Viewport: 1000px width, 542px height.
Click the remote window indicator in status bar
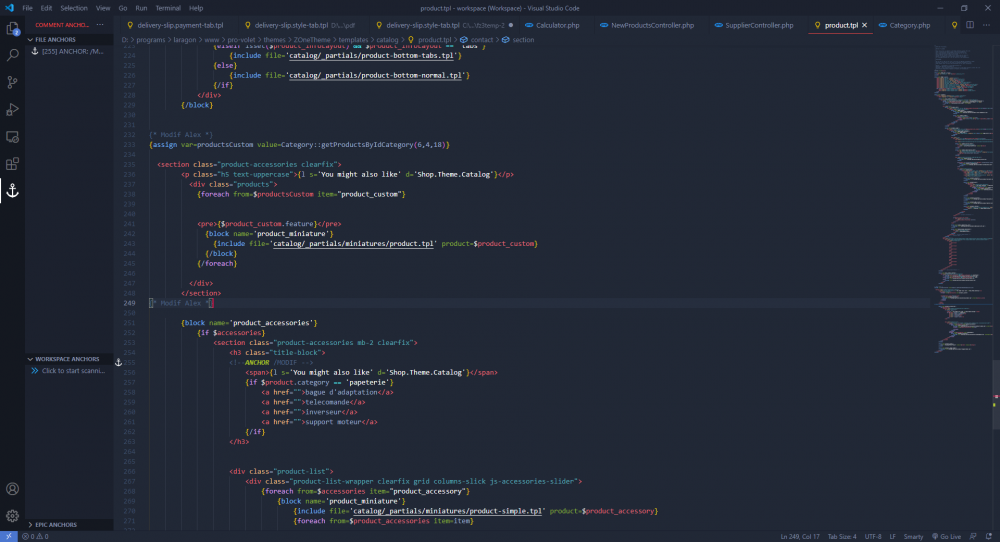[x=8, y=536]
